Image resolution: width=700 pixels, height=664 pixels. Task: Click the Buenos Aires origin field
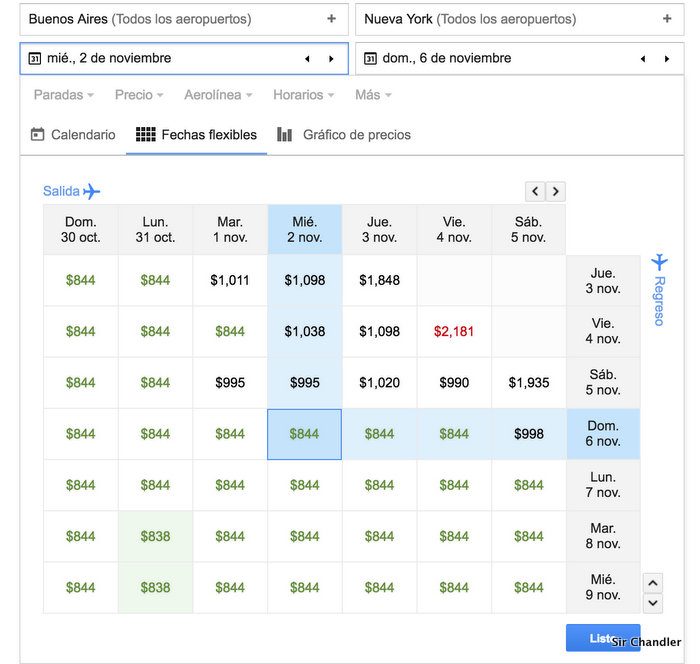click(x=184, y=19)
